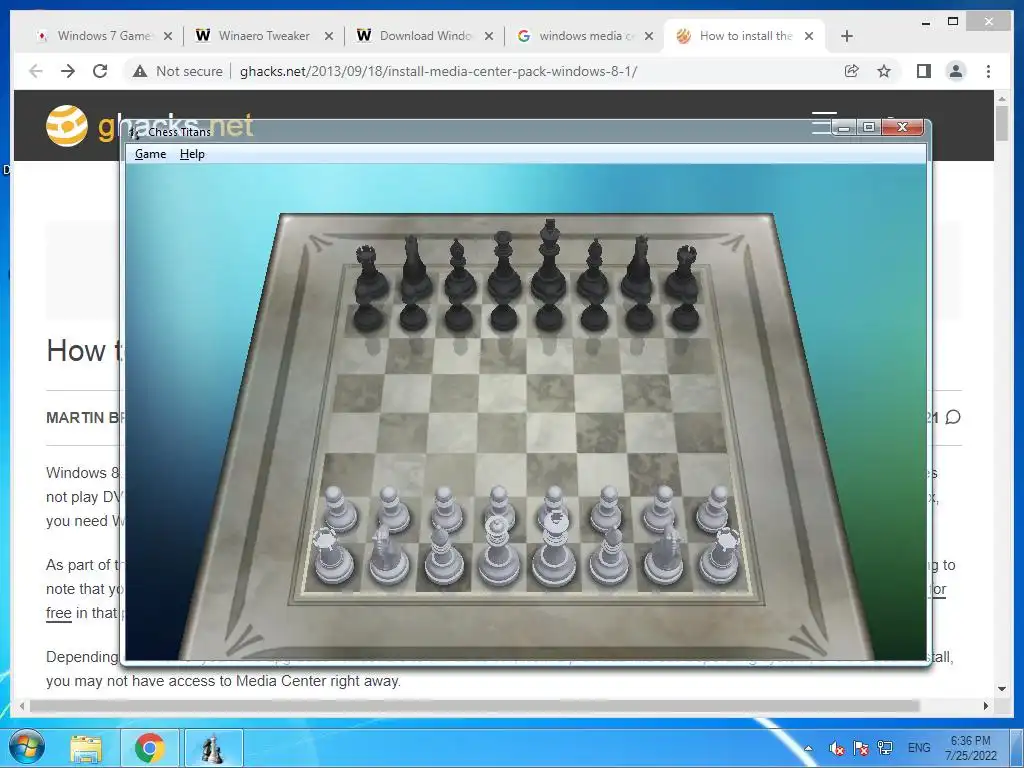This screenshot has width=1024, height=768.
Task: Open the Chrome profile avatar menu
Action: [956, 71]
